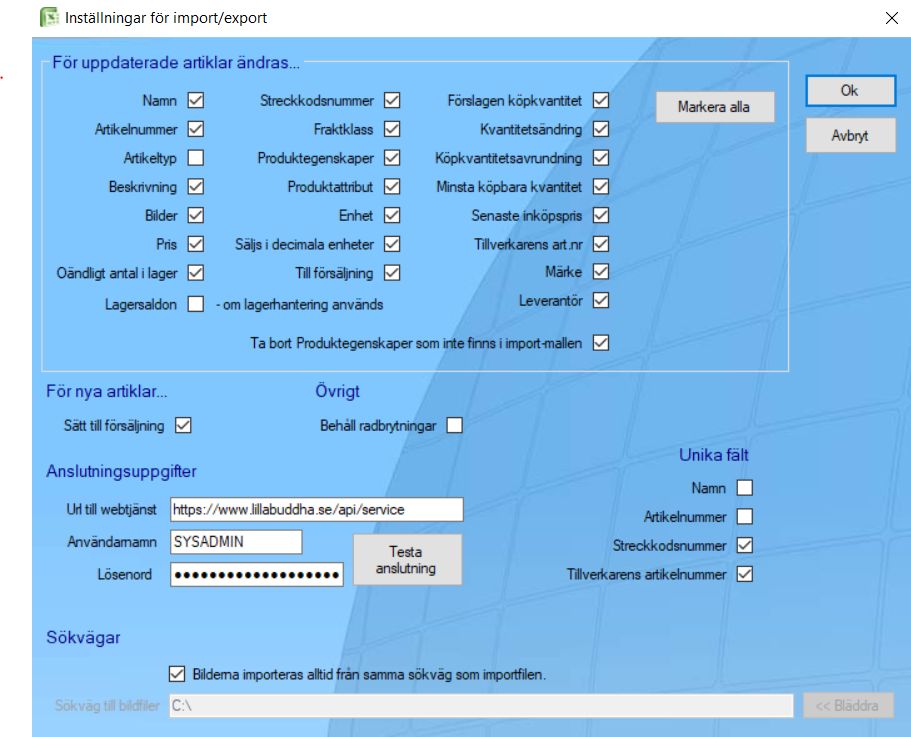Toggle the Till försäljning checkbox

click(392, 273)
